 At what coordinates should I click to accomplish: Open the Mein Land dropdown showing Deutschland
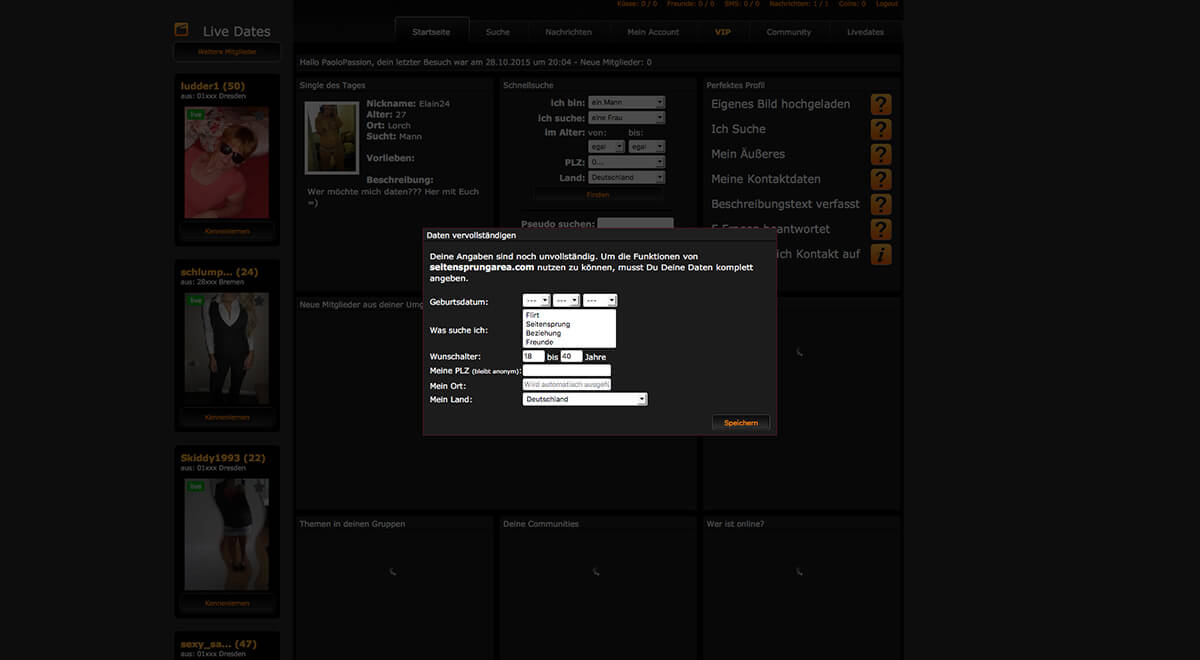585,399
